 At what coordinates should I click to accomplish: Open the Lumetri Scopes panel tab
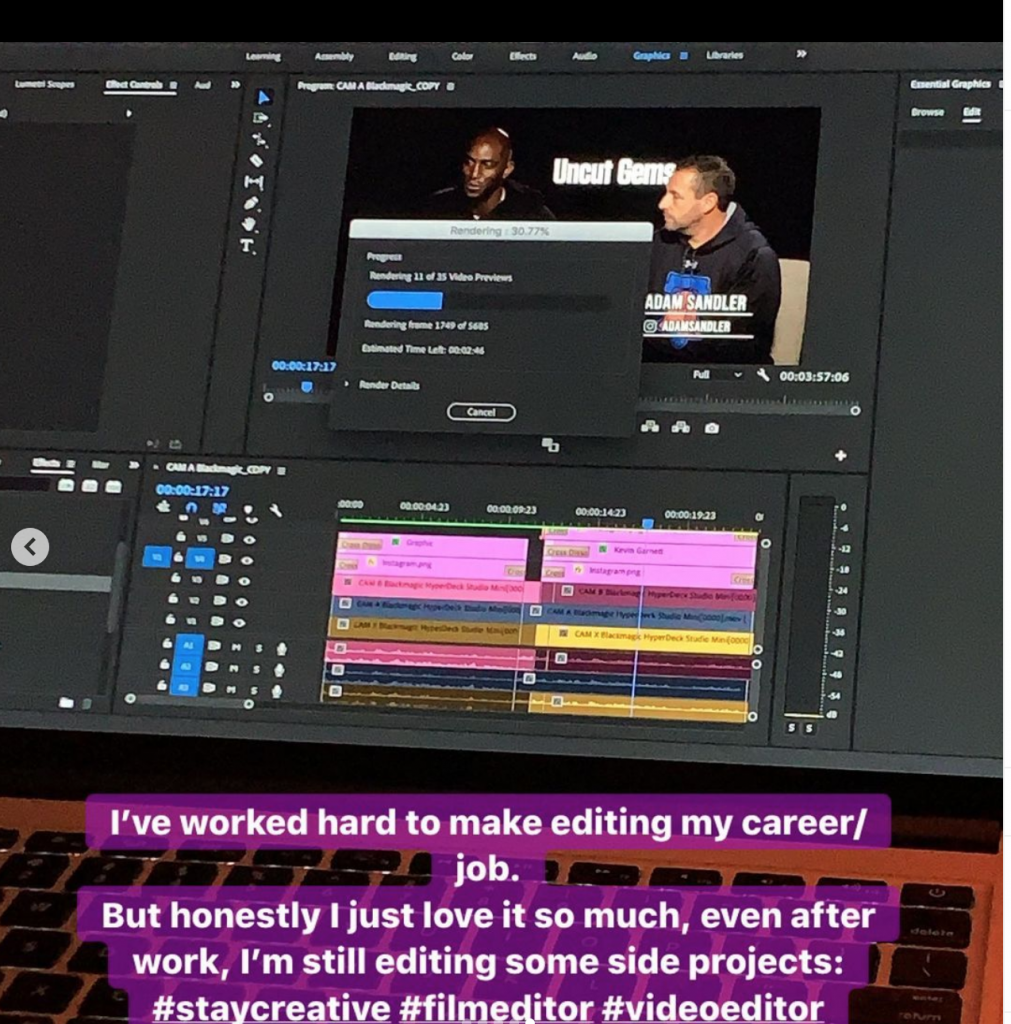[x=44, y=84]
